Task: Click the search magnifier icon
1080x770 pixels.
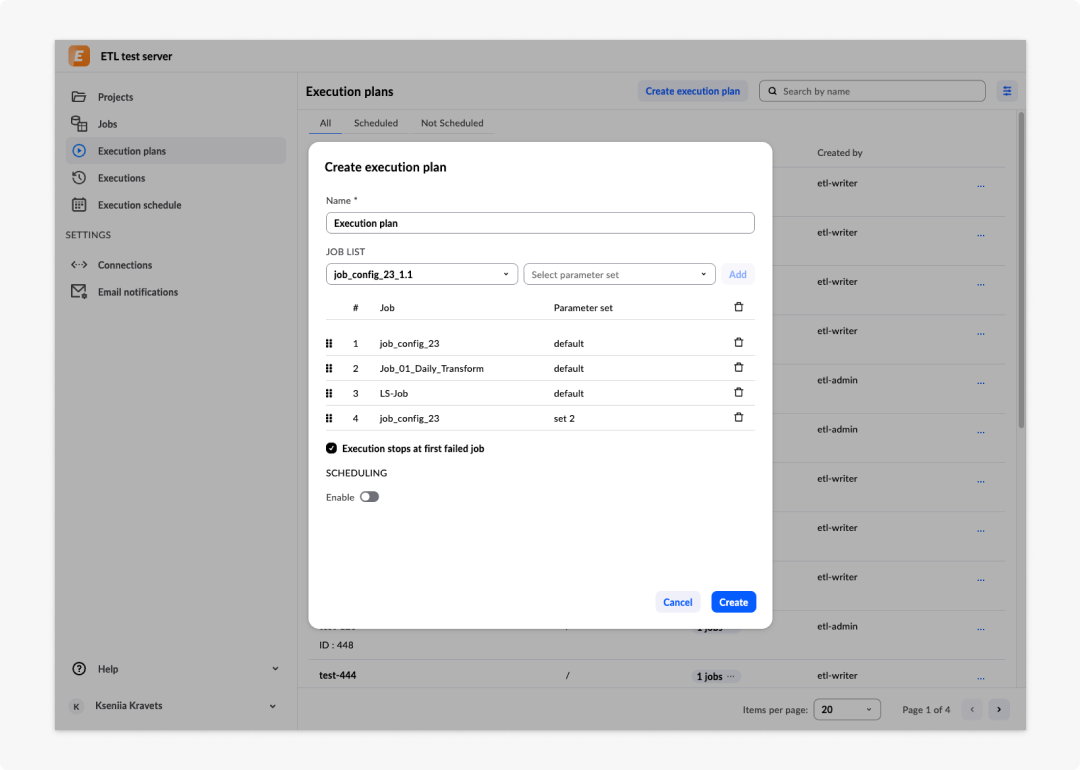Action: point(772,91)
